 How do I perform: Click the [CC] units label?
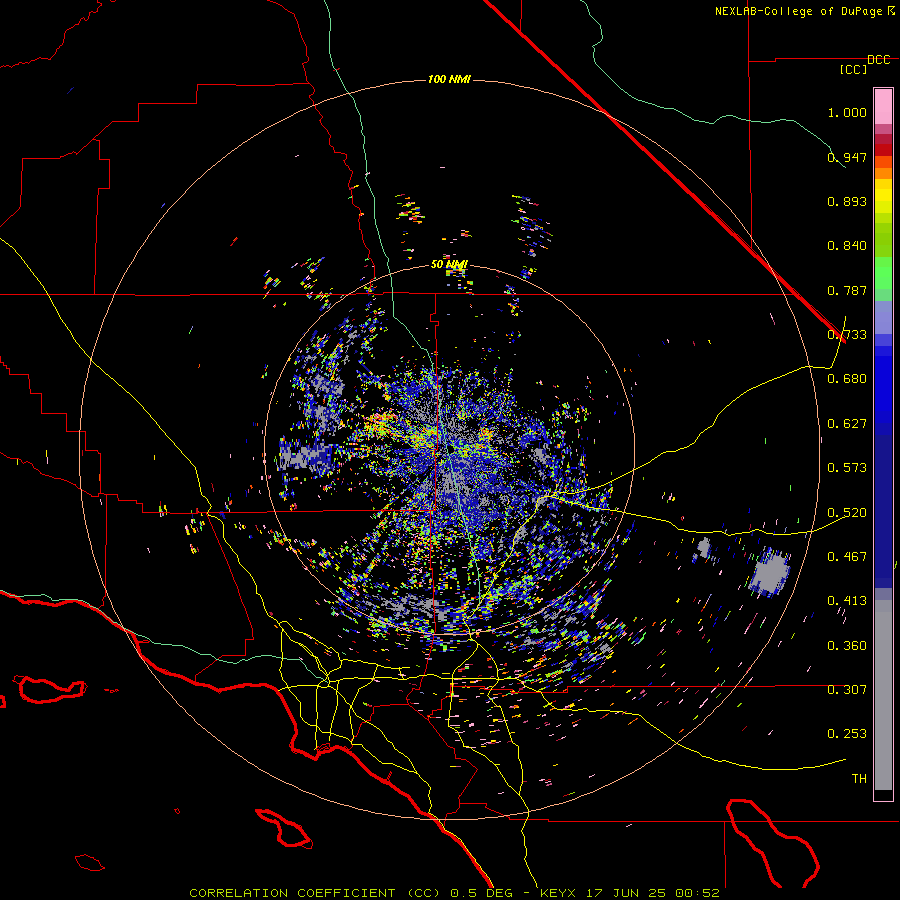coord(853,69)
